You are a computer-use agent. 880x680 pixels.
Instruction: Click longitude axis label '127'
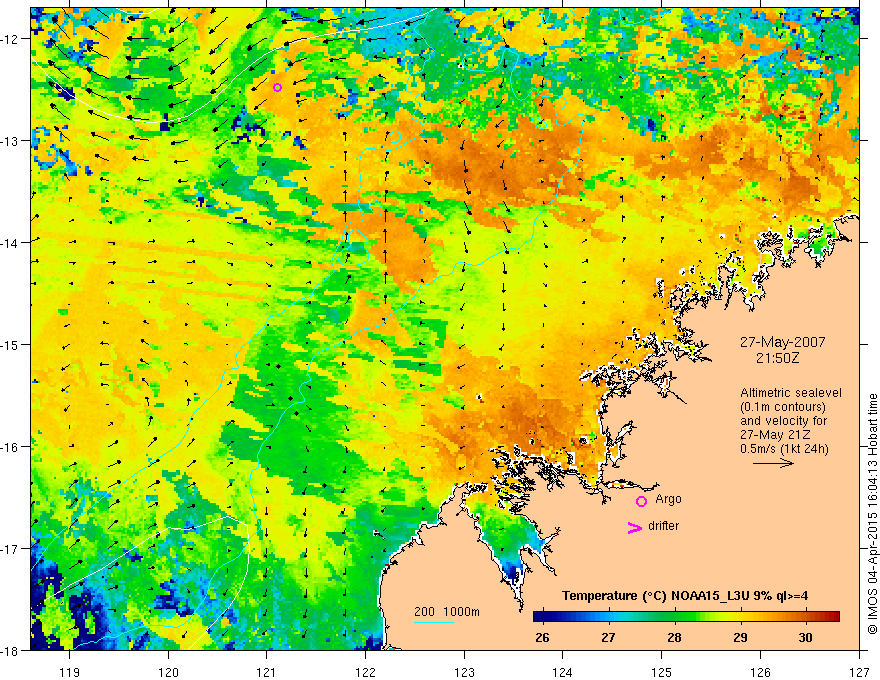pos(859,672)
